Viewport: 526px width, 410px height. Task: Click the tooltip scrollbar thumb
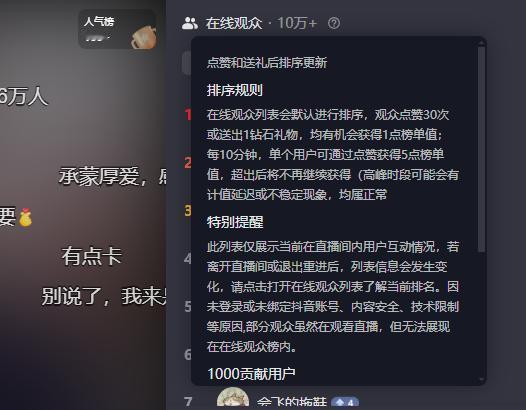pyautogui.click(x=481, y=149)
